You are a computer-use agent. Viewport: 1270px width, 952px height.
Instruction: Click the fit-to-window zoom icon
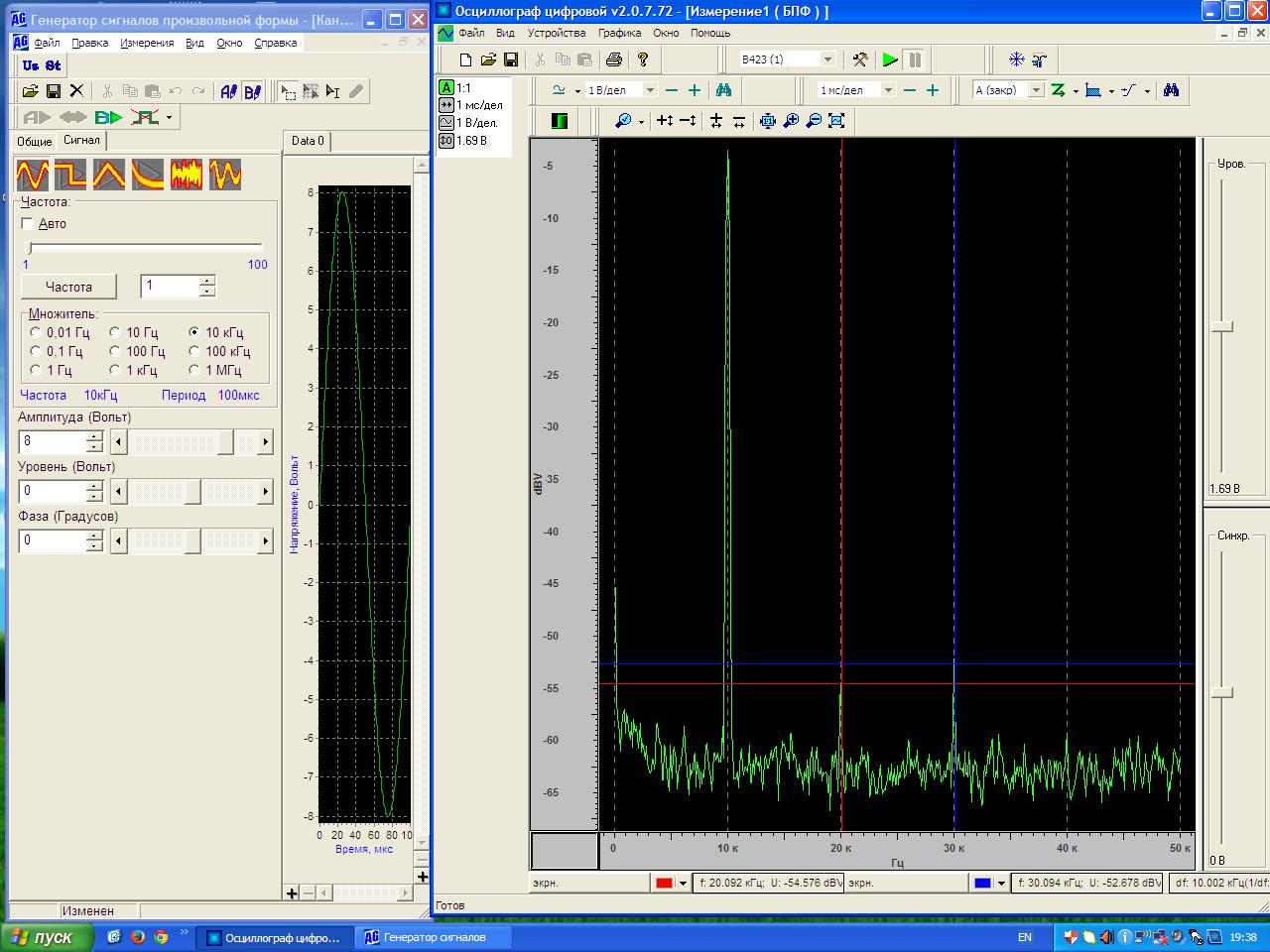[x=836, y=121]
